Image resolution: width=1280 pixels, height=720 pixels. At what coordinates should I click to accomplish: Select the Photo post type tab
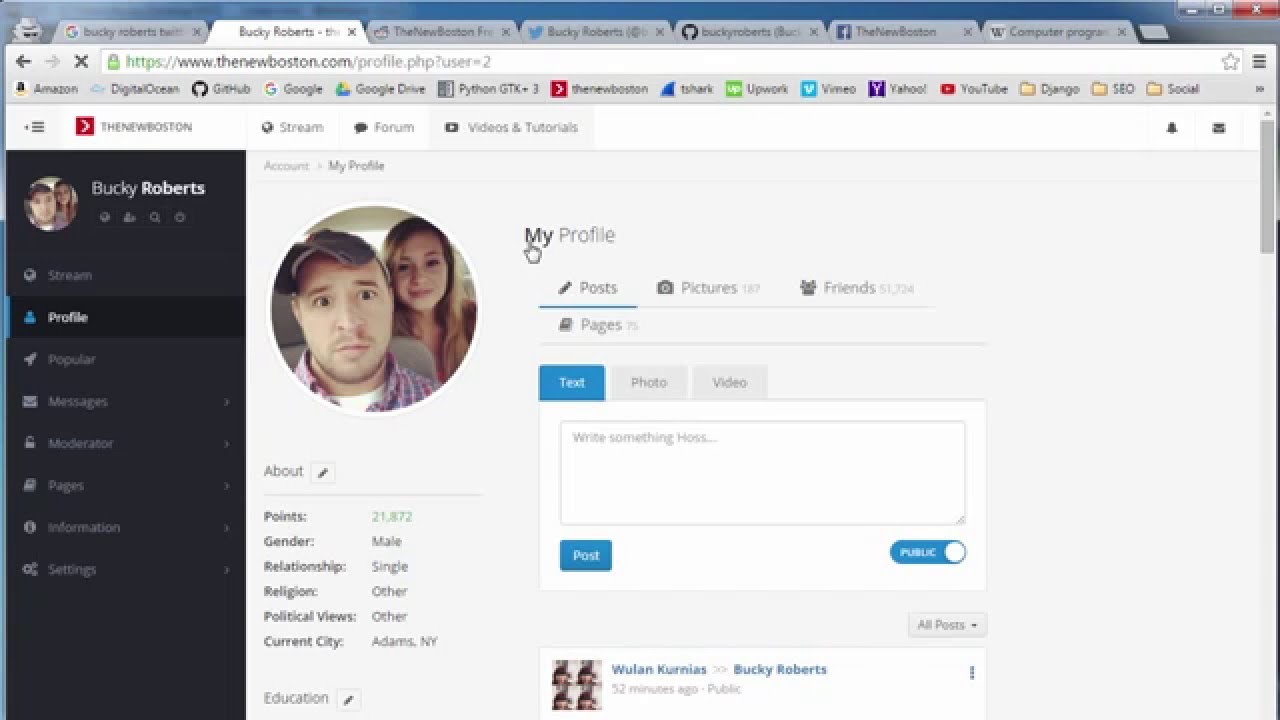(648, 383)
